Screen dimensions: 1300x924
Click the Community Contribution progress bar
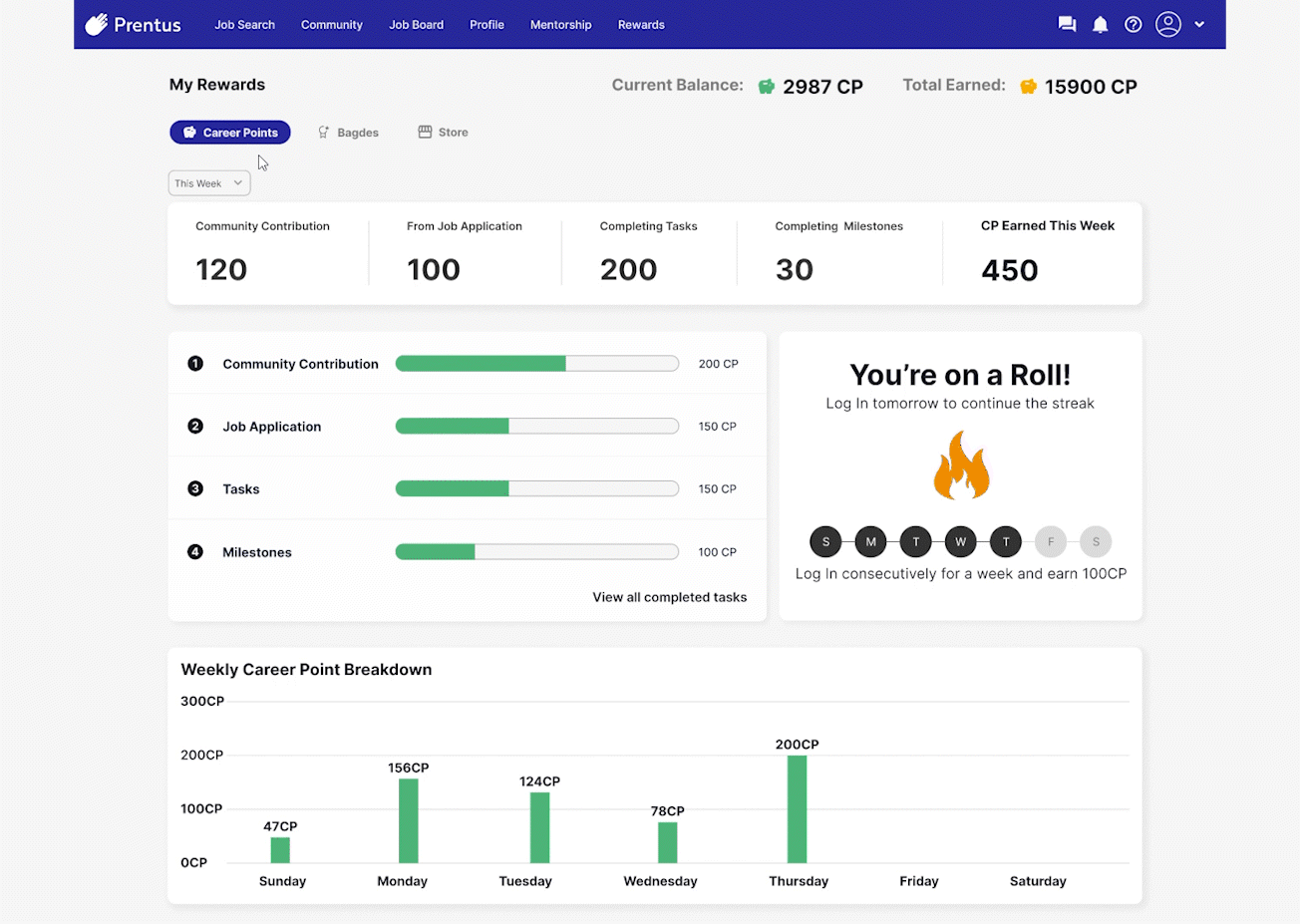click(537, 364)
